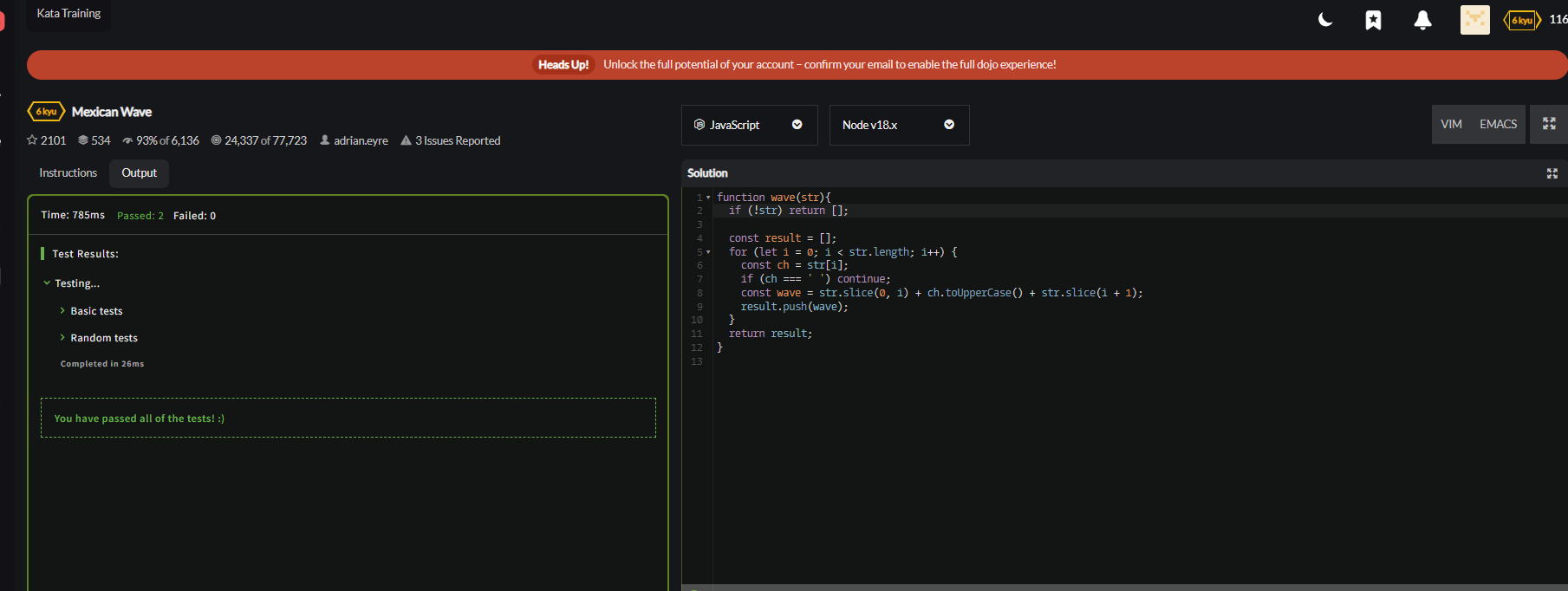
Task: Open the Node v18.x version dropdown
Action: pos(899,125)
